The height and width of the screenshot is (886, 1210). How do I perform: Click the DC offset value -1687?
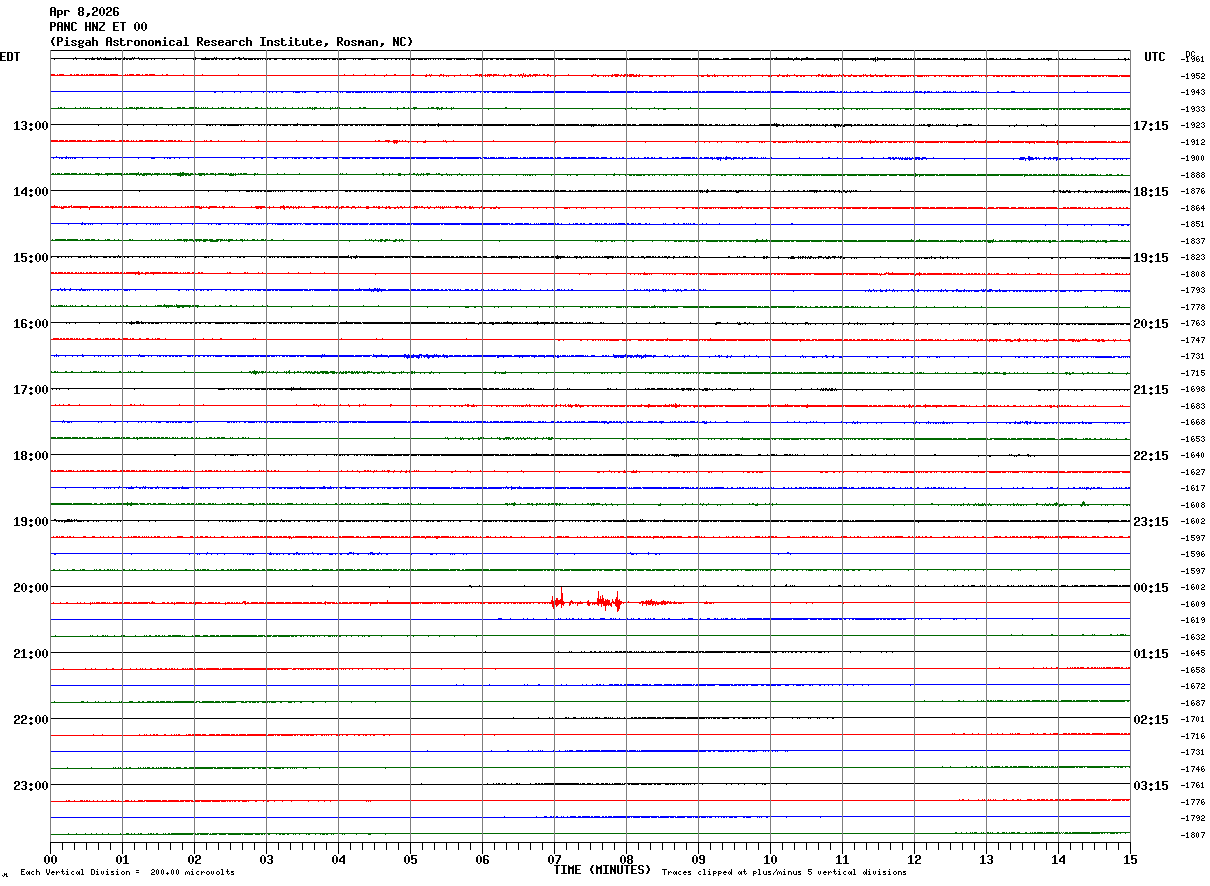pos(1192,703)
